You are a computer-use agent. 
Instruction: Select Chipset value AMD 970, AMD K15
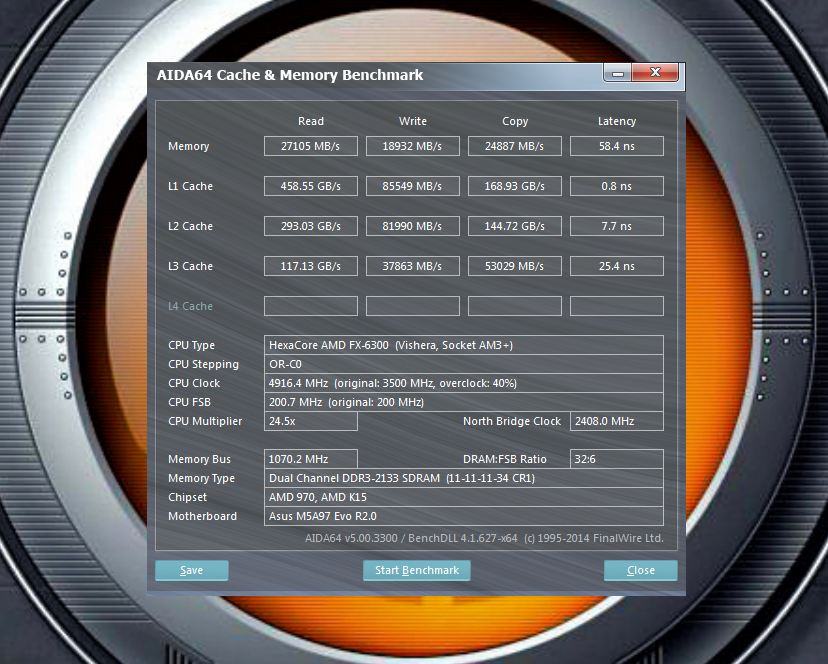click(x=464, y=497)
